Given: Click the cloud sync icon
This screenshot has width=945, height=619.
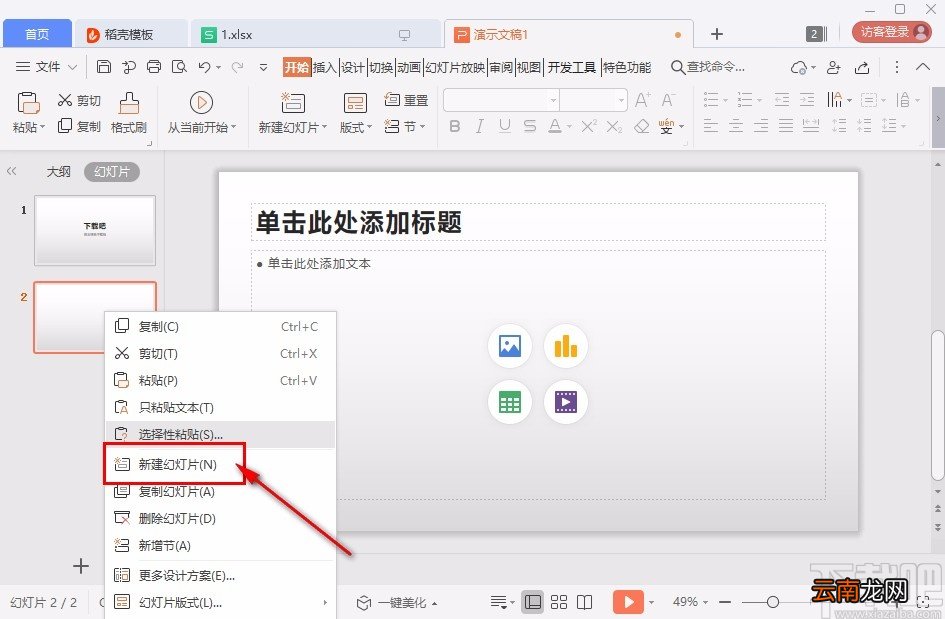Looking at the screenshot, I should coord(799,68).
